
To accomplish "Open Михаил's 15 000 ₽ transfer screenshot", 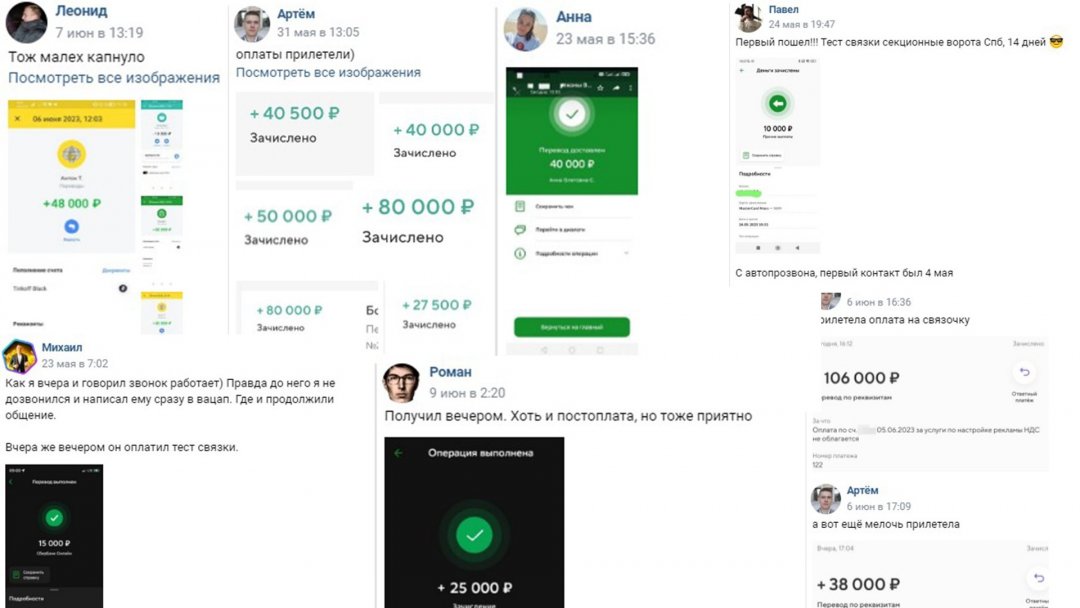I will (x=54, y=536).
